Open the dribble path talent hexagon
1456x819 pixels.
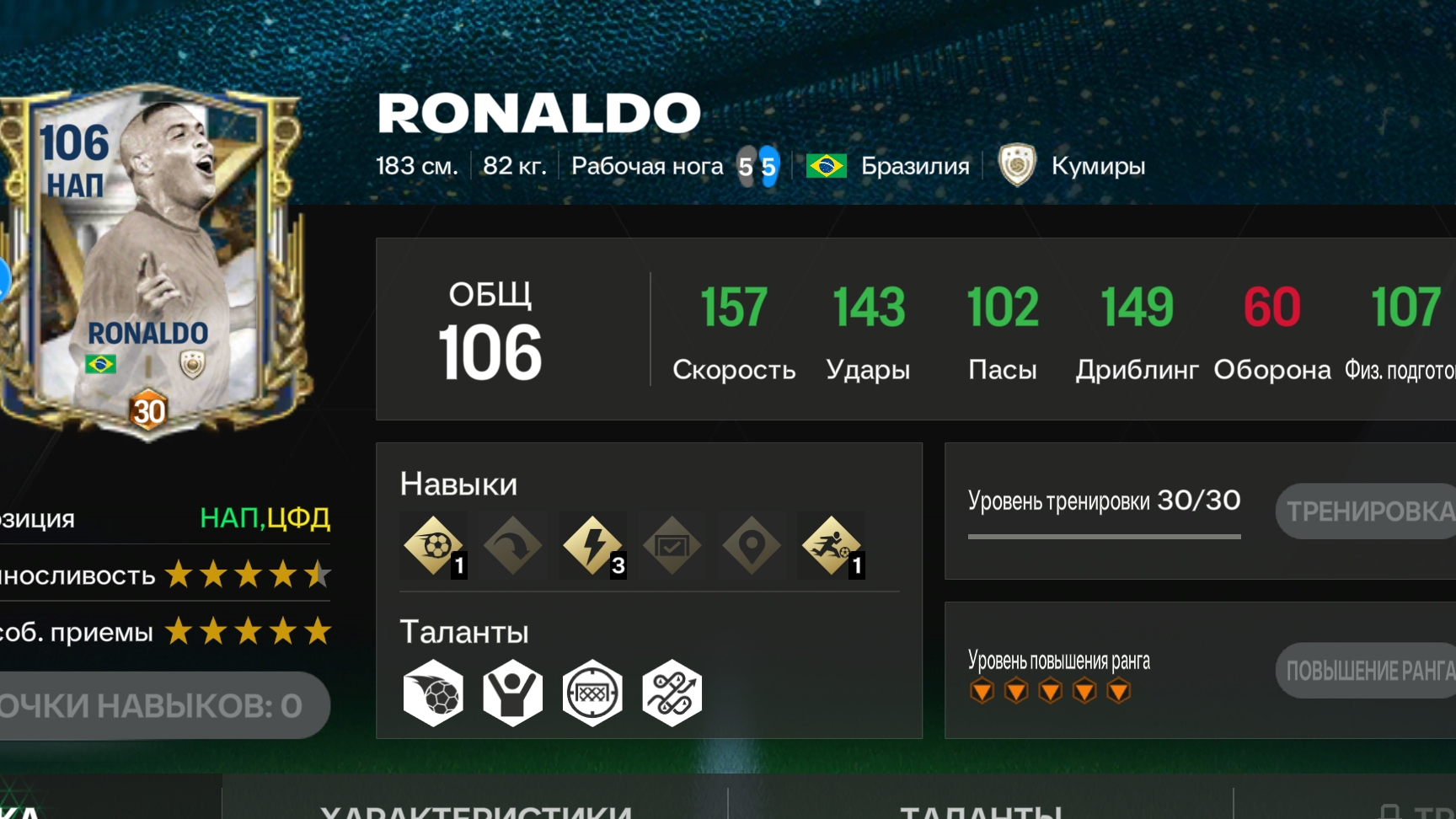672,693
